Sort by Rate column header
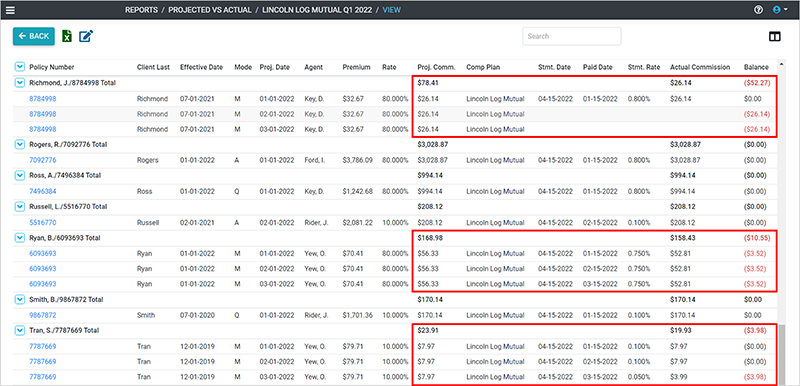This screenshot has height=386, width=800. point(389,67)
